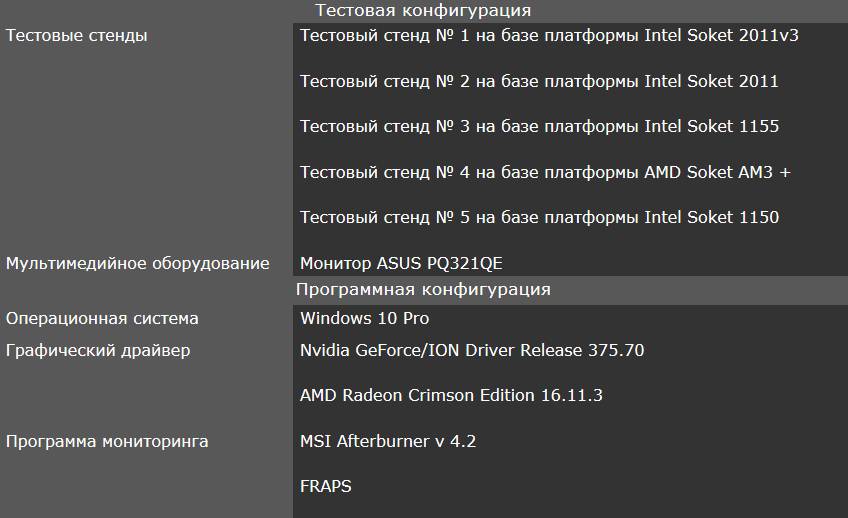Select the "Операционная система" label

click(x=102, y=319)
